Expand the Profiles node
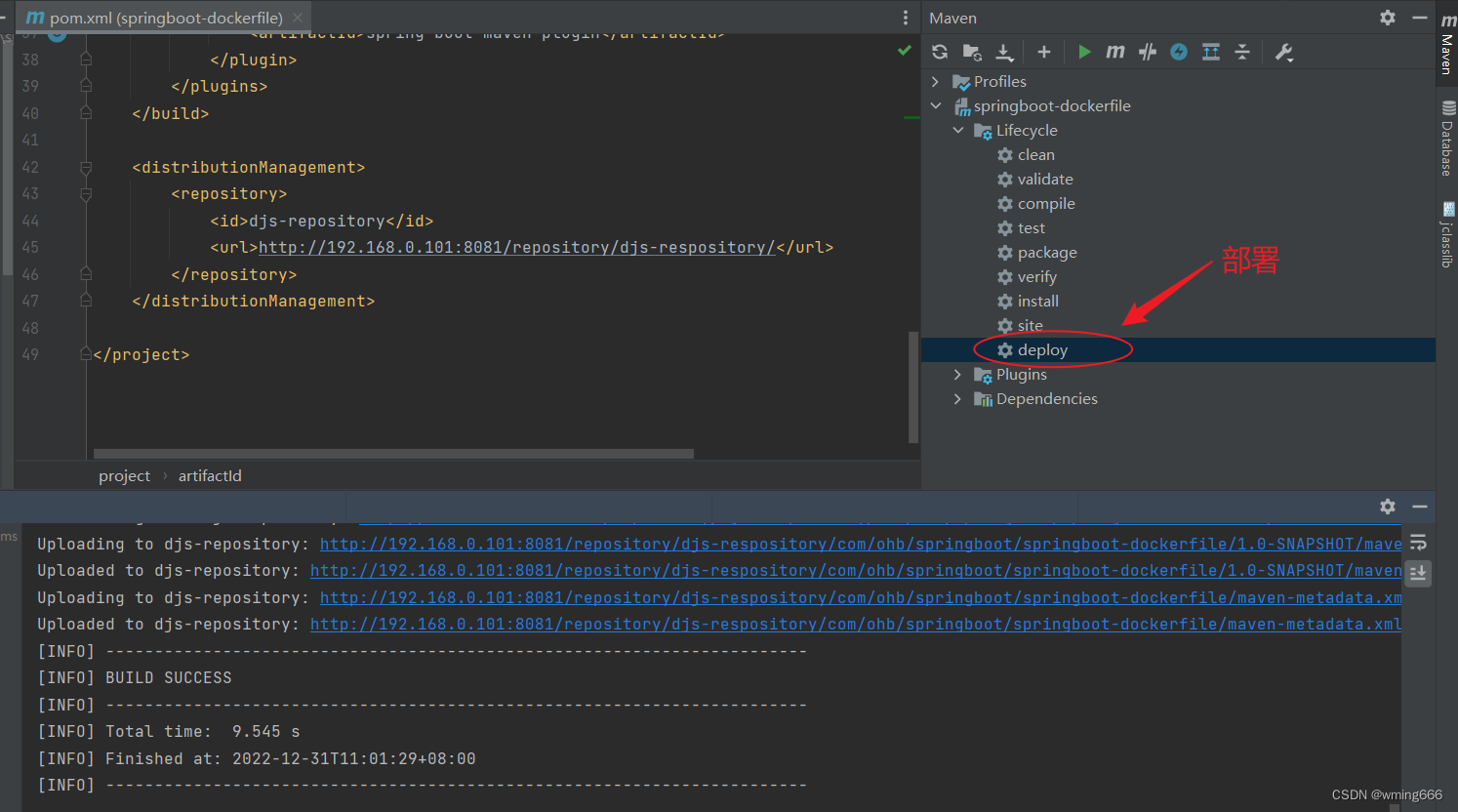The image size is (1458, 812). coord(935,81)
